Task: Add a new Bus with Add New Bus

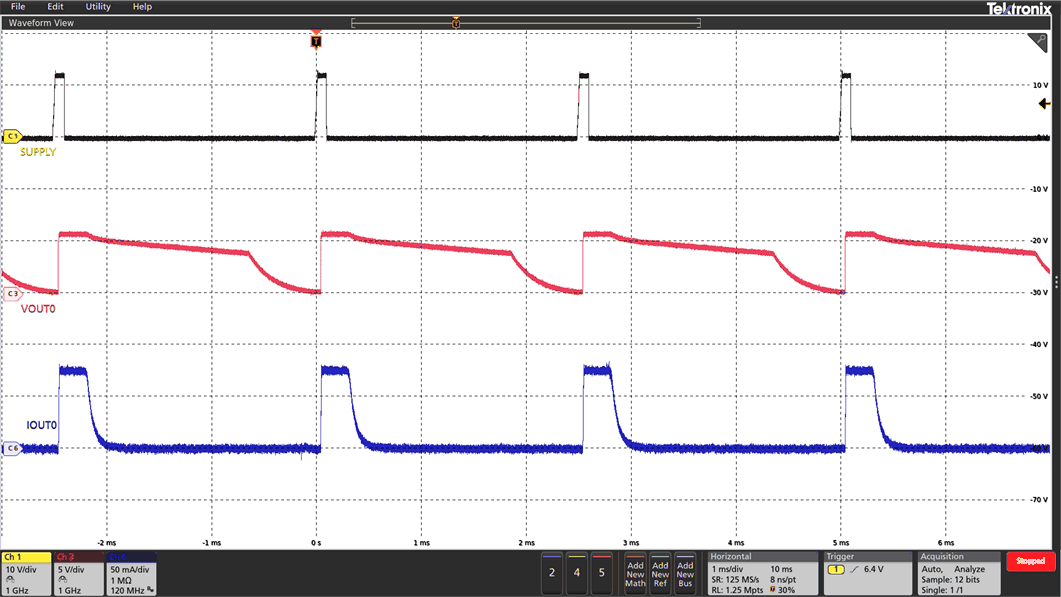Action: (686, 573)
